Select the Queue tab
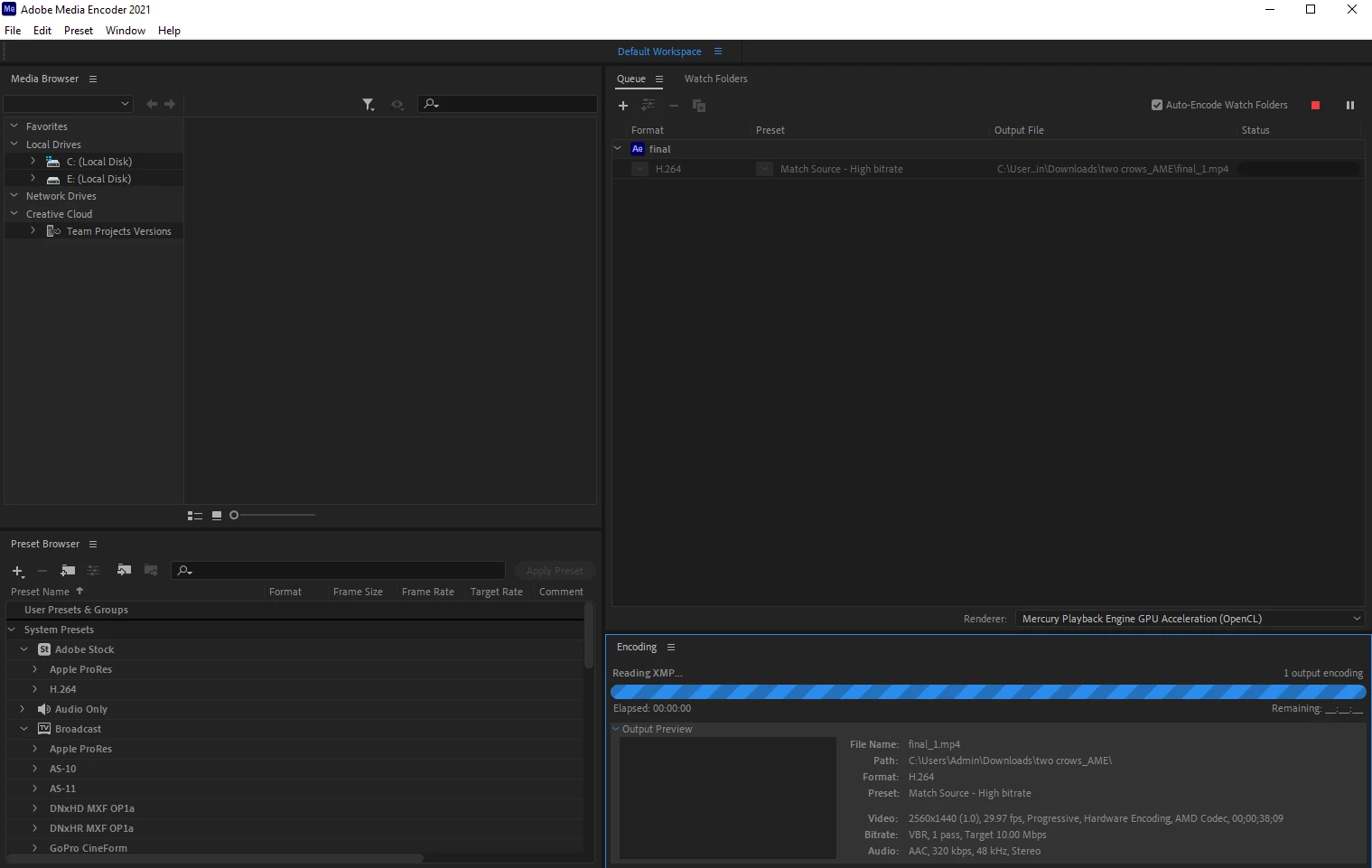This screenshot has height=868, width=1372. (x=631, y=79)
